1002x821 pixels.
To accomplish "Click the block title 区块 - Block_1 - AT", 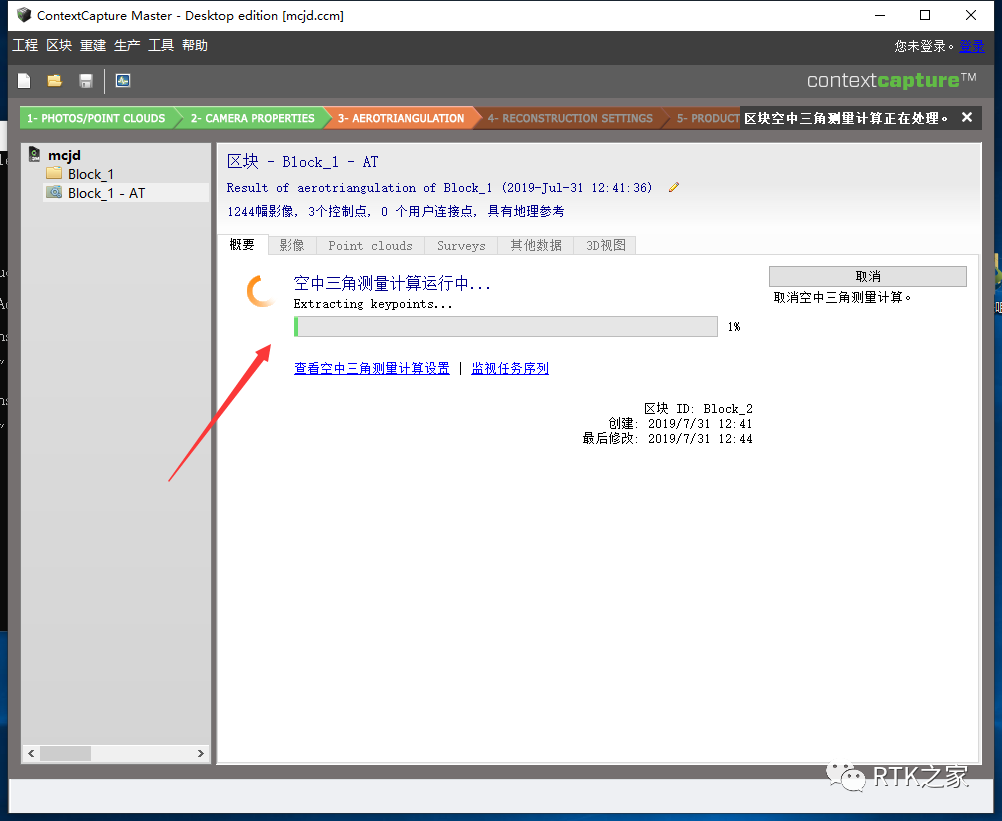I will point(302,162).
